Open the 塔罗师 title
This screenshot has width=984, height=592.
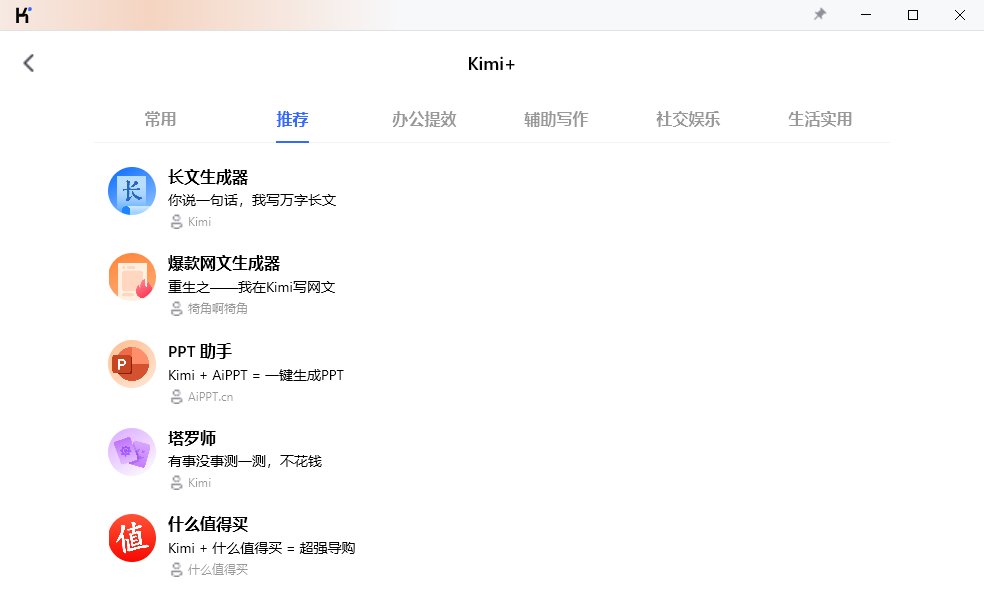point(192,438)
